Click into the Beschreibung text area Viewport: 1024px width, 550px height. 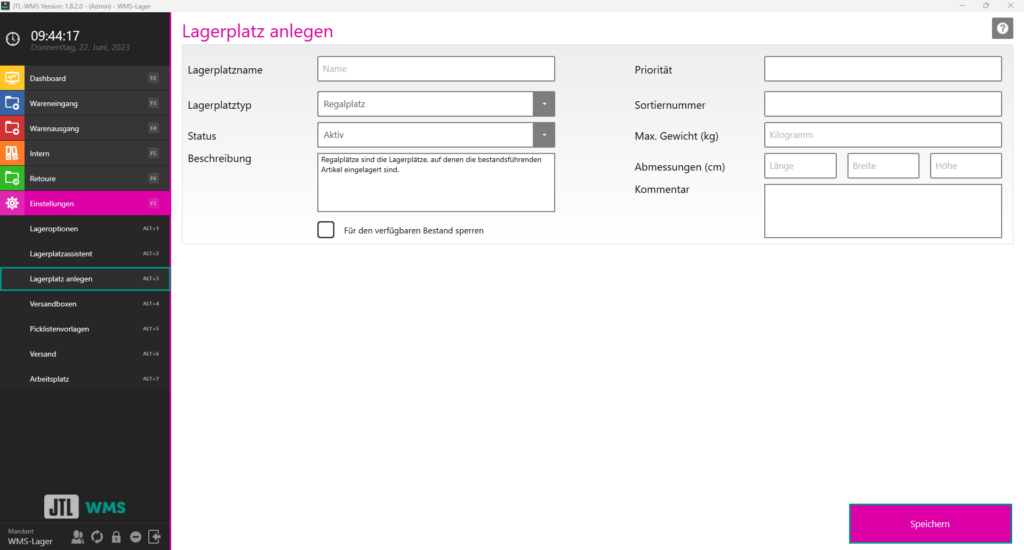[x=436, y=182]
